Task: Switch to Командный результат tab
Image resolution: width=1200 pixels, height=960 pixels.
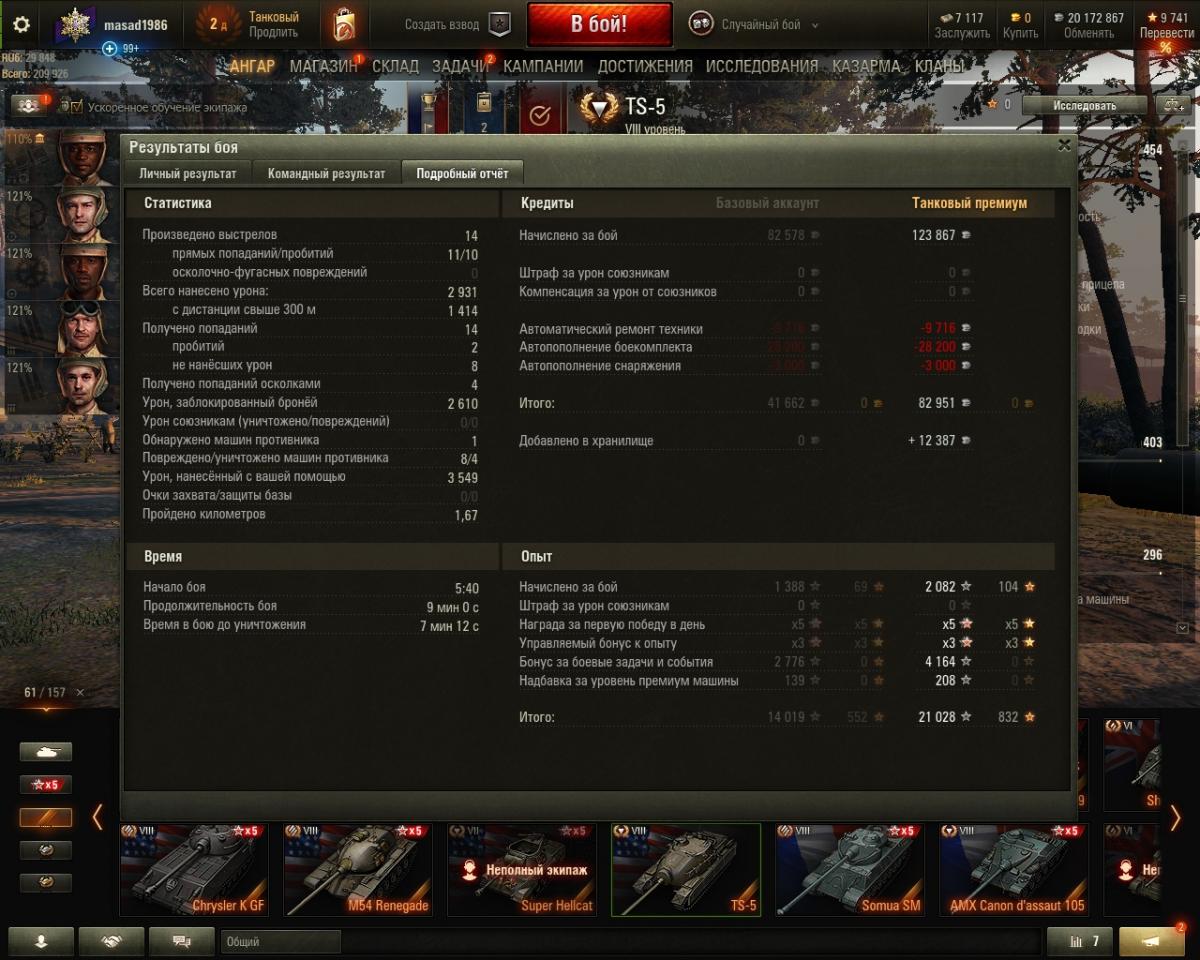Action: (x=326, y=173)
